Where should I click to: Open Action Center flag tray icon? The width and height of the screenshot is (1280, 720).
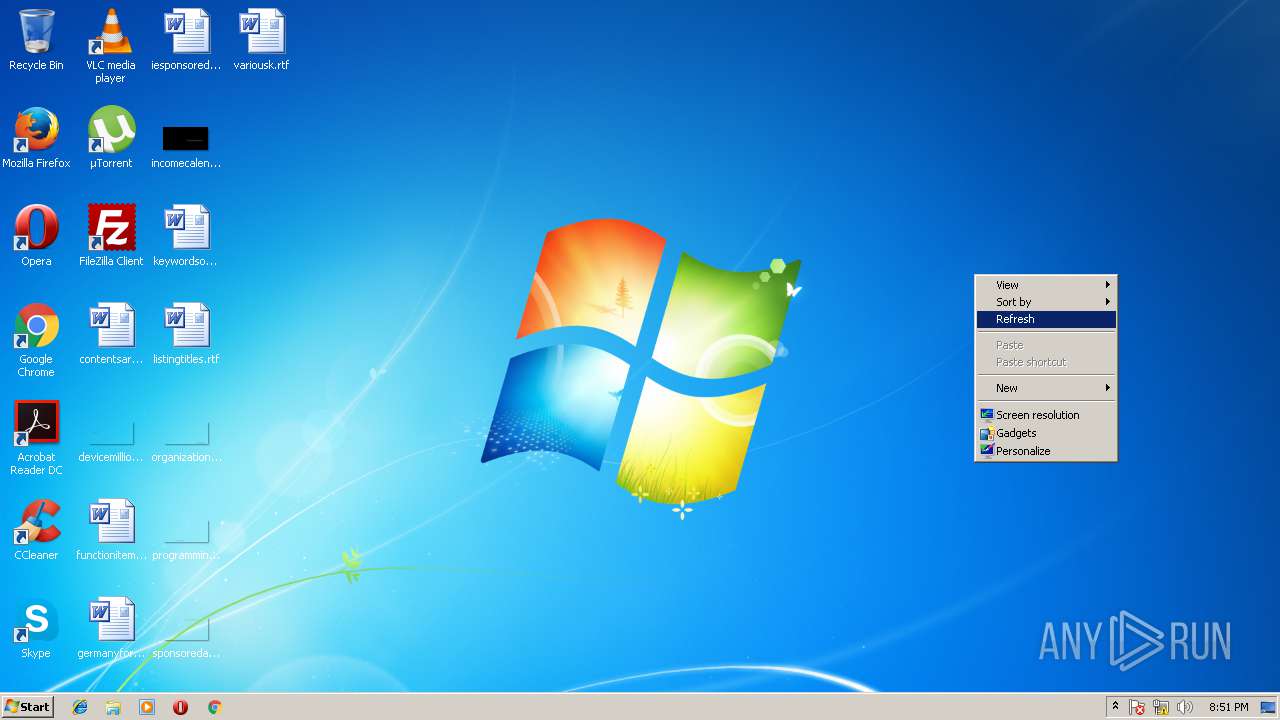click(1137, 707)
